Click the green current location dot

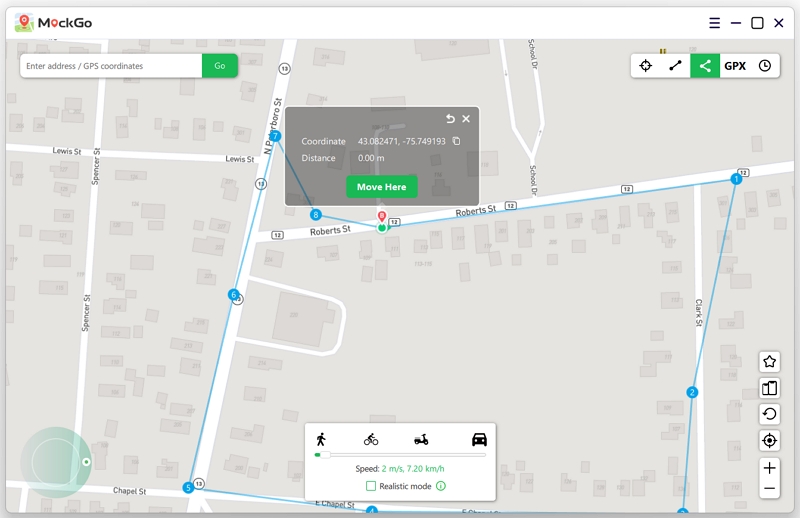pyautogui.click(x=382, y=227)
